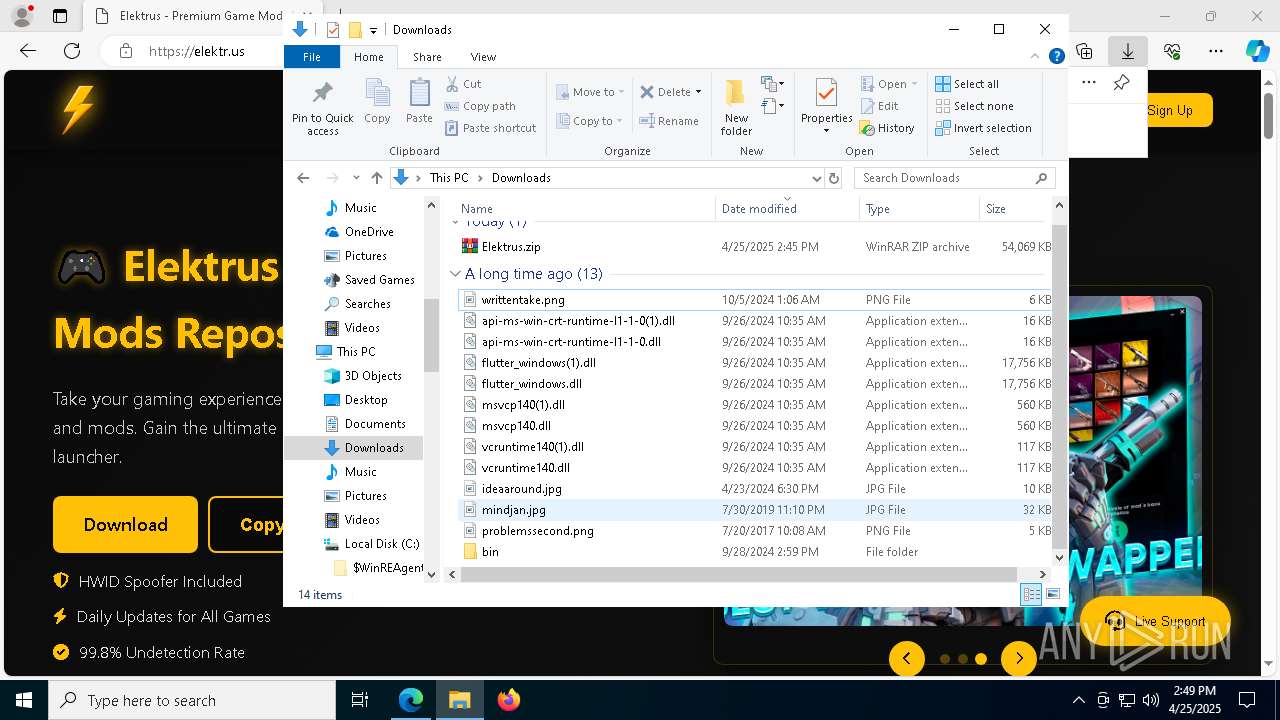Viewport: 1280px width, 720px height.
Task: Click Edge browser refresh button
Action: point(72,51)
